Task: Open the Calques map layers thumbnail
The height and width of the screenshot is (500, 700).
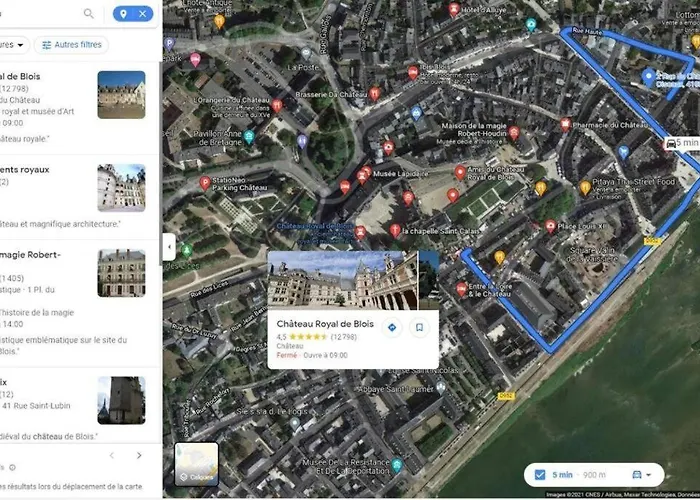Action: point(196,464)
